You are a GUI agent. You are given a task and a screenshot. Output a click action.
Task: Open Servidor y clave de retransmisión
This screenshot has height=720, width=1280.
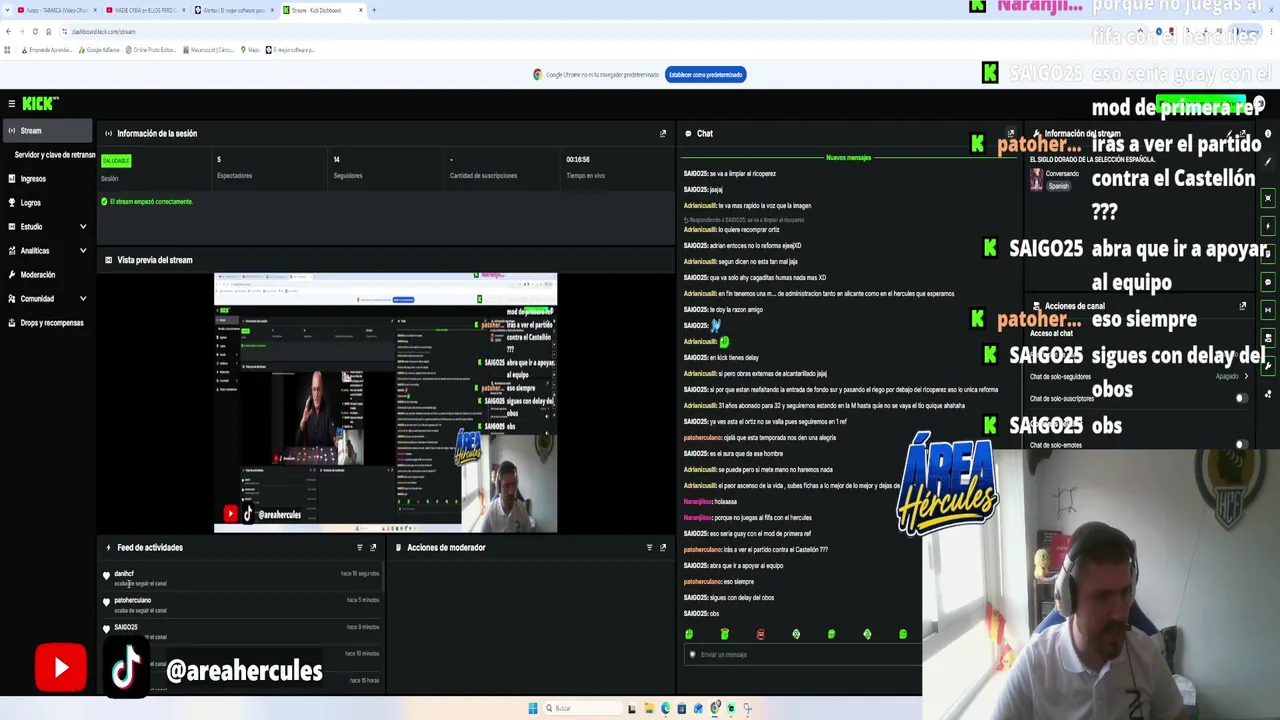54,155
